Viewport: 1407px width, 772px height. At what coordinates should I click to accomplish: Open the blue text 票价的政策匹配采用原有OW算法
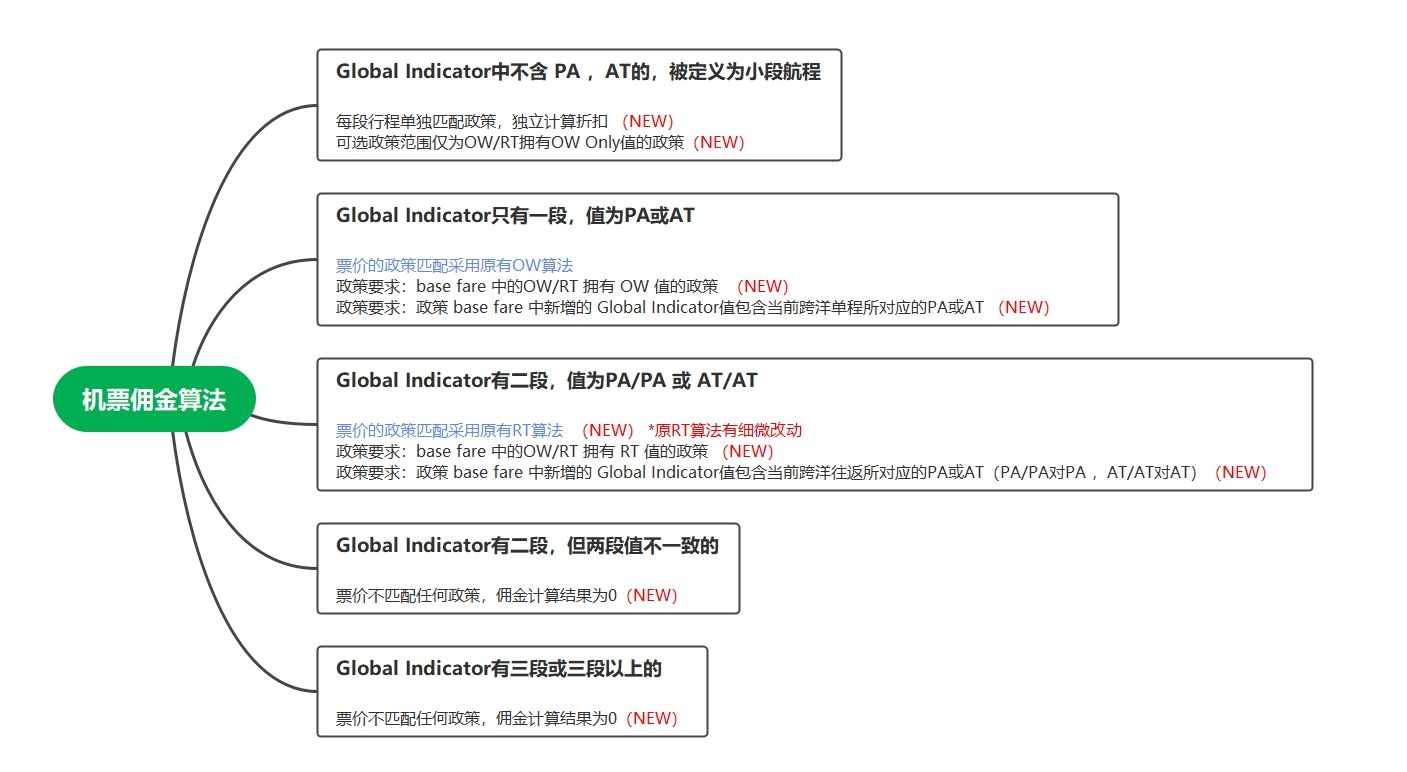[454, 265]
